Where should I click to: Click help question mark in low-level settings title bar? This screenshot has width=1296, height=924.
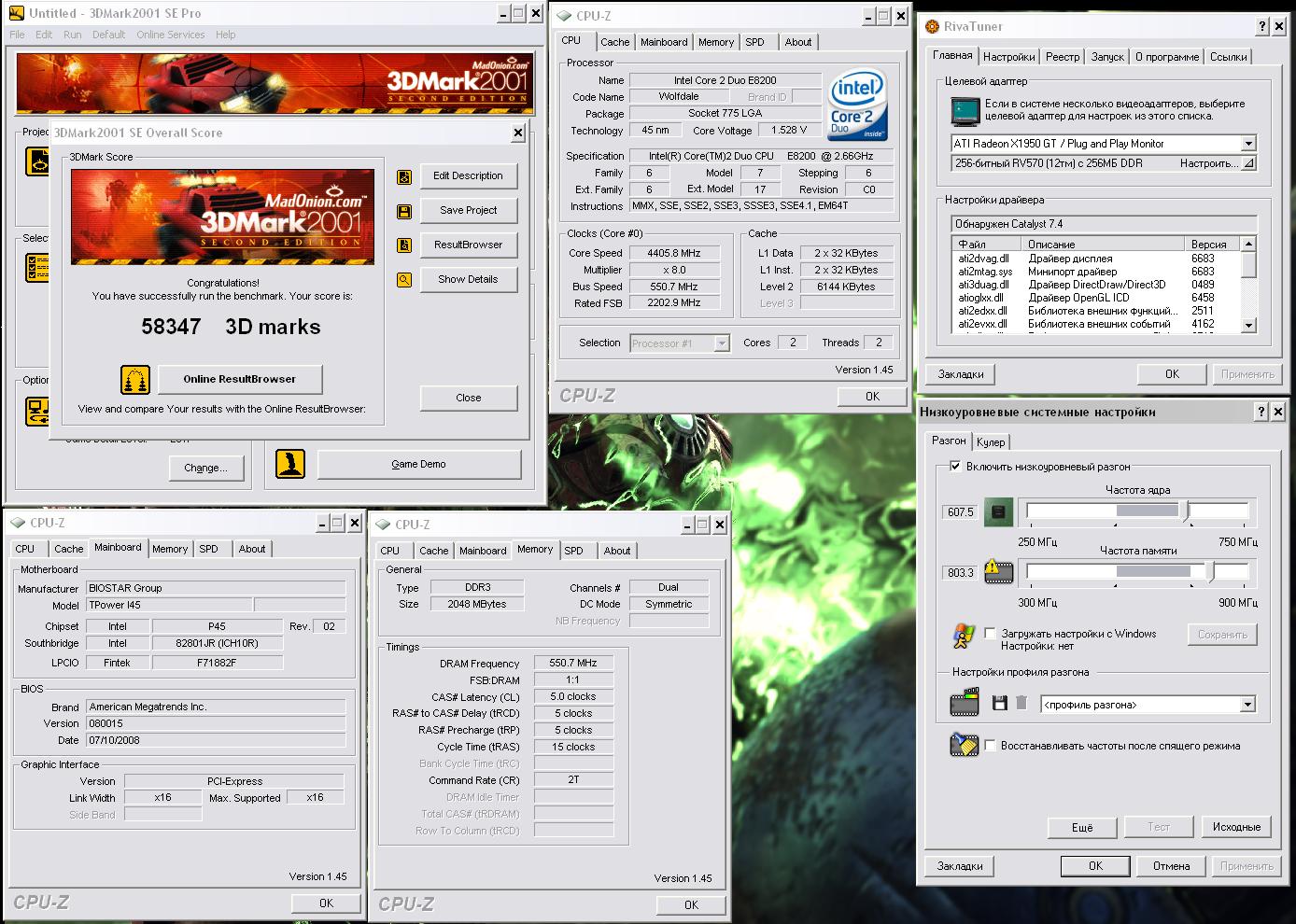(x=1262, y=412)
